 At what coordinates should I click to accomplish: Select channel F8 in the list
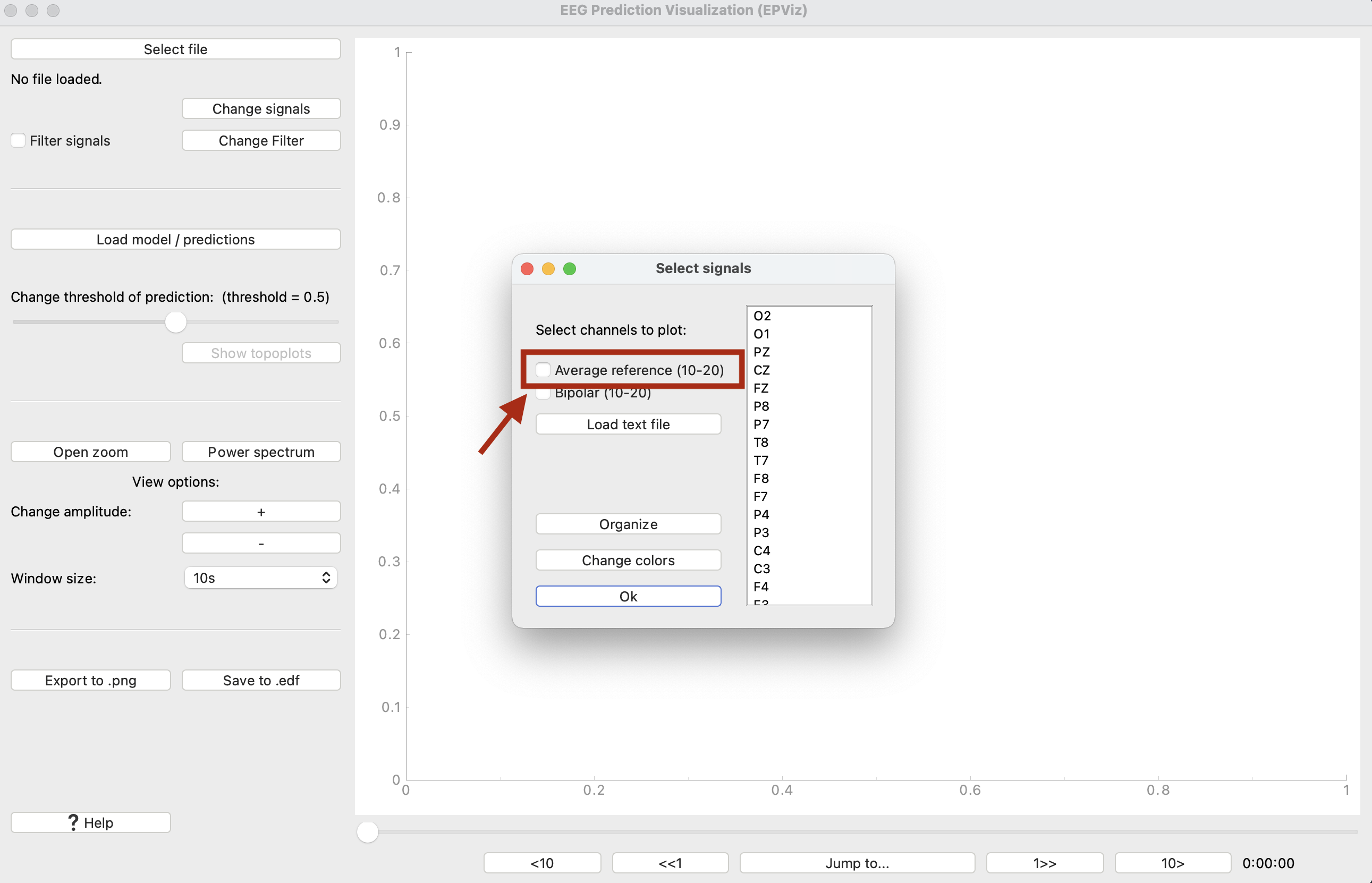tap(761, 478)
